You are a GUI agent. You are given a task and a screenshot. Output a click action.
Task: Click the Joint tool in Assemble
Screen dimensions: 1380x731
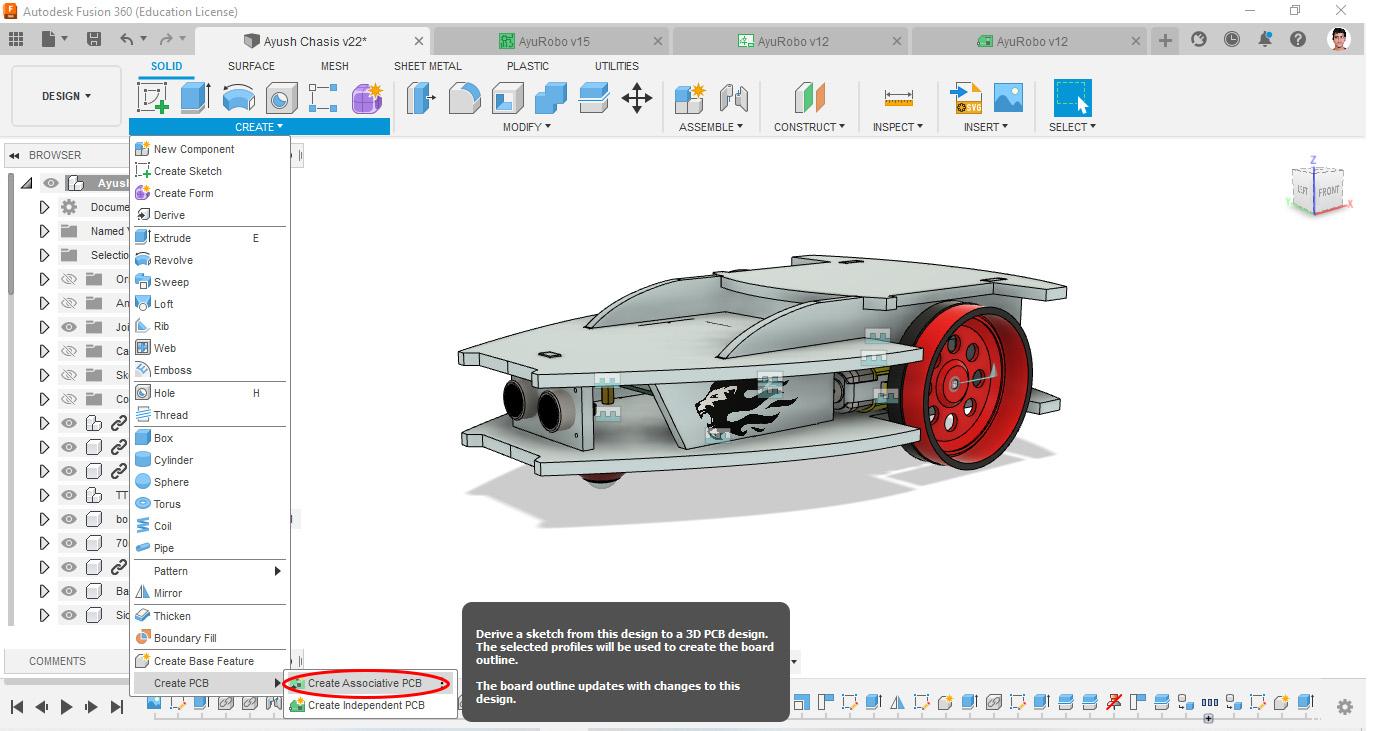click(734, 98)
